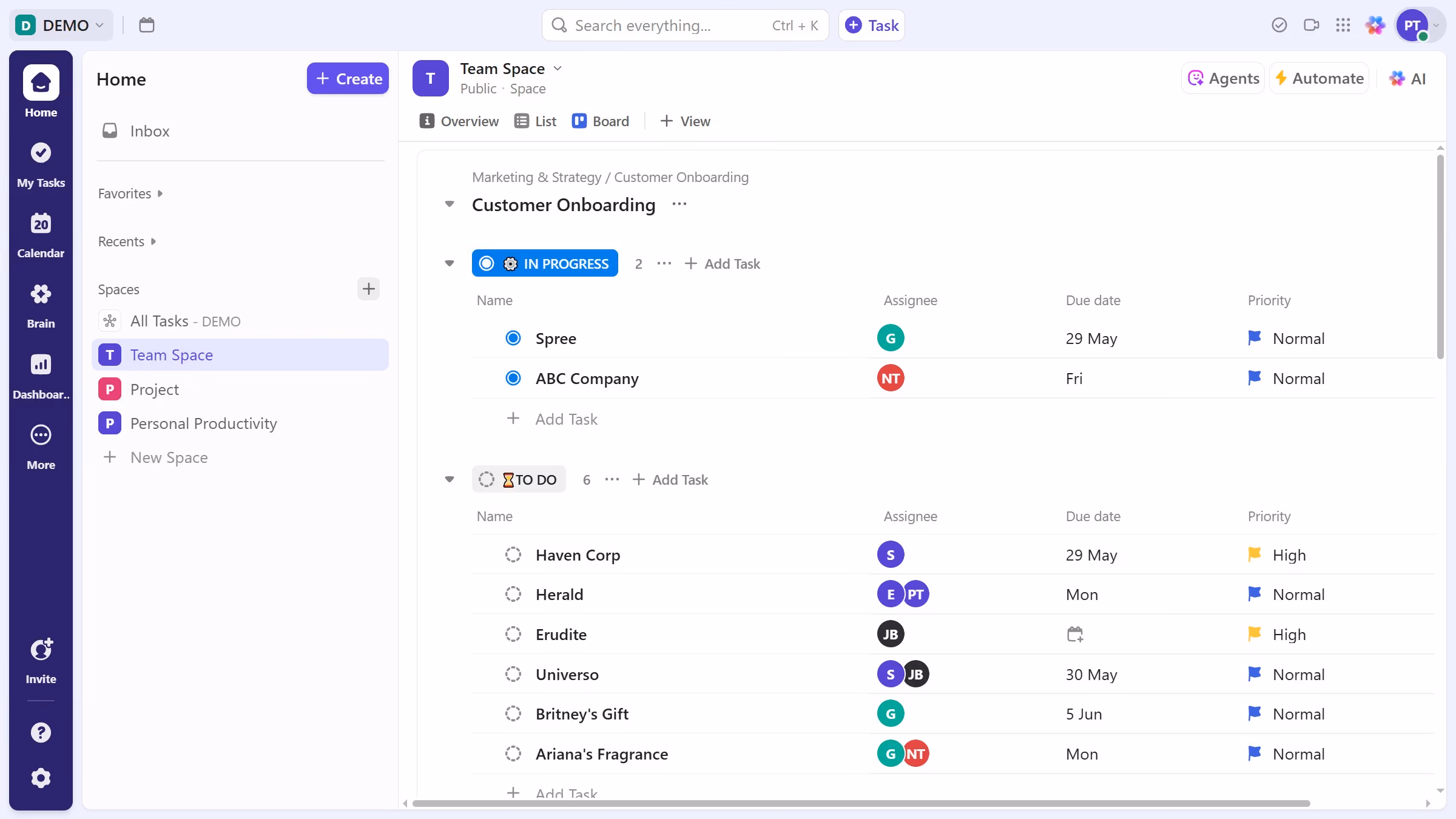
Task: Switch to List view tab
Action: (x=535, y=121)
